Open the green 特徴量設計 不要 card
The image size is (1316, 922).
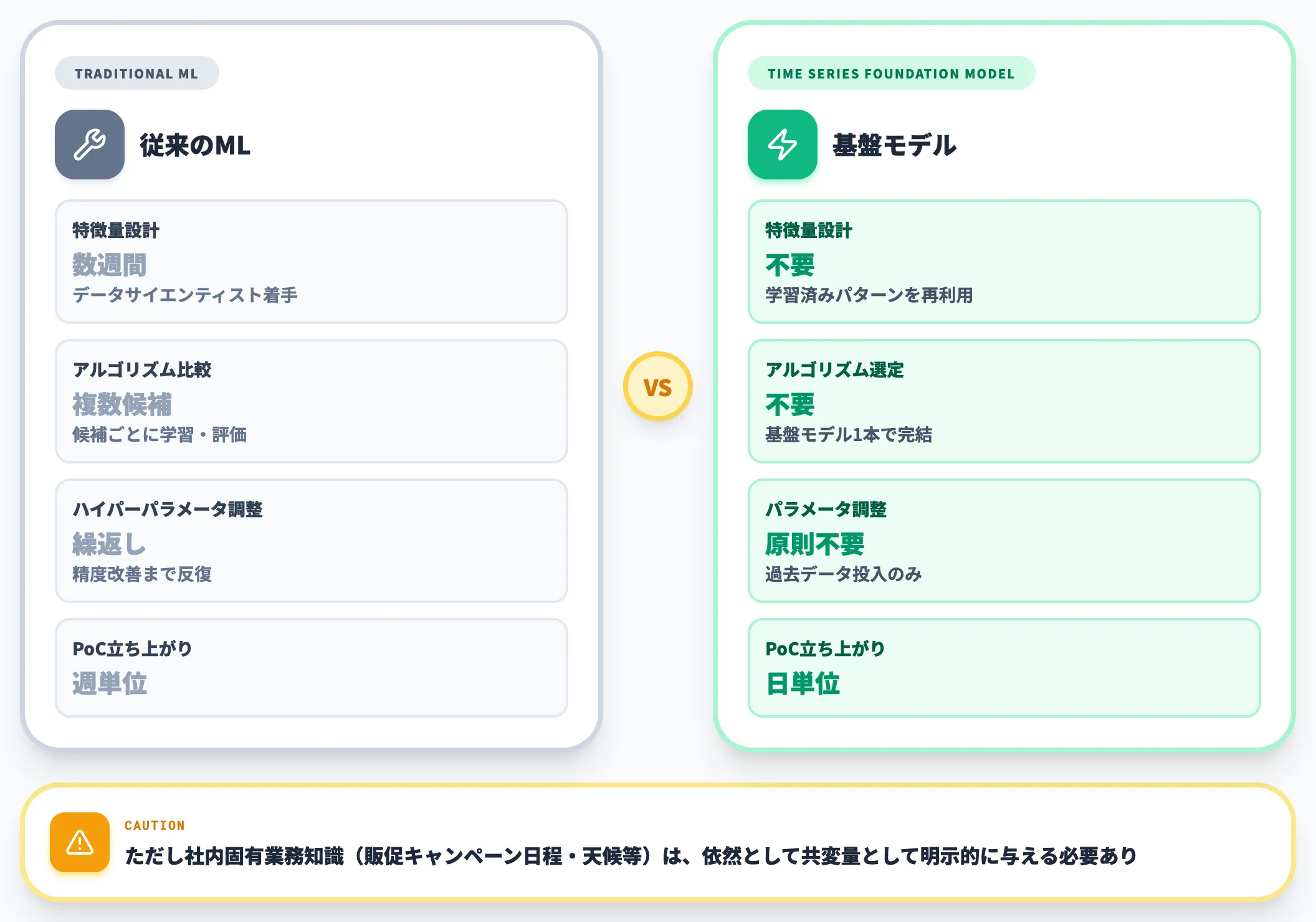point(1004,262)
